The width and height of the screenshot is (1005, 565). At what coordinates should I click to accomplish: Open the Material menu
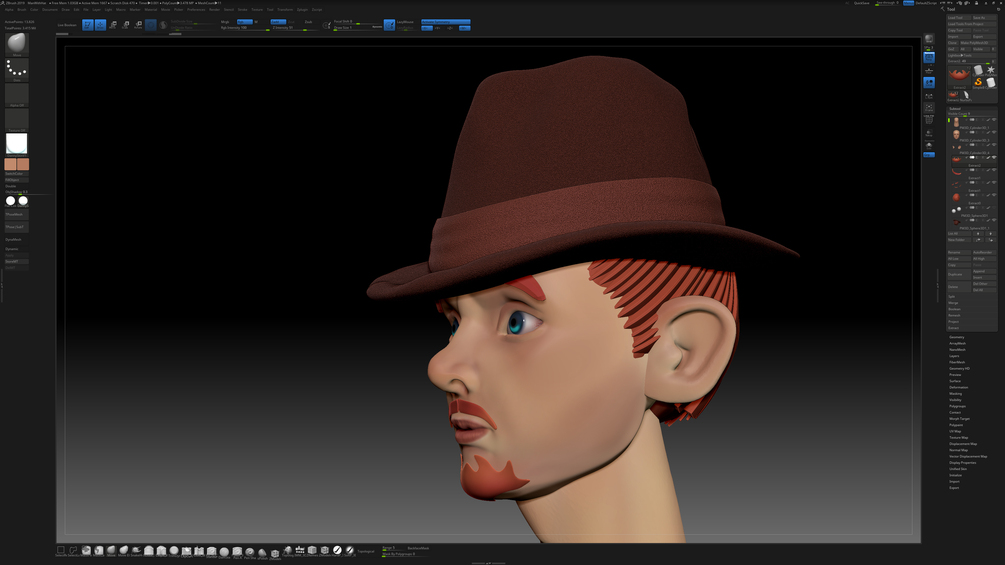(x=151, y=10)
